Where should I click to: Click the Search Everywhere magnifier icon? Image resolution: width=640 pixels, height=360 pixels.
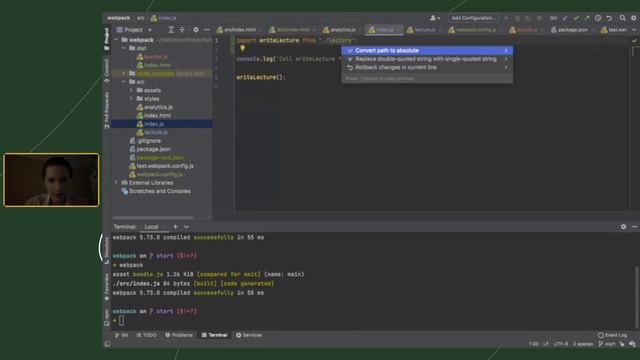pyautogui.click(x=622, y=18)
